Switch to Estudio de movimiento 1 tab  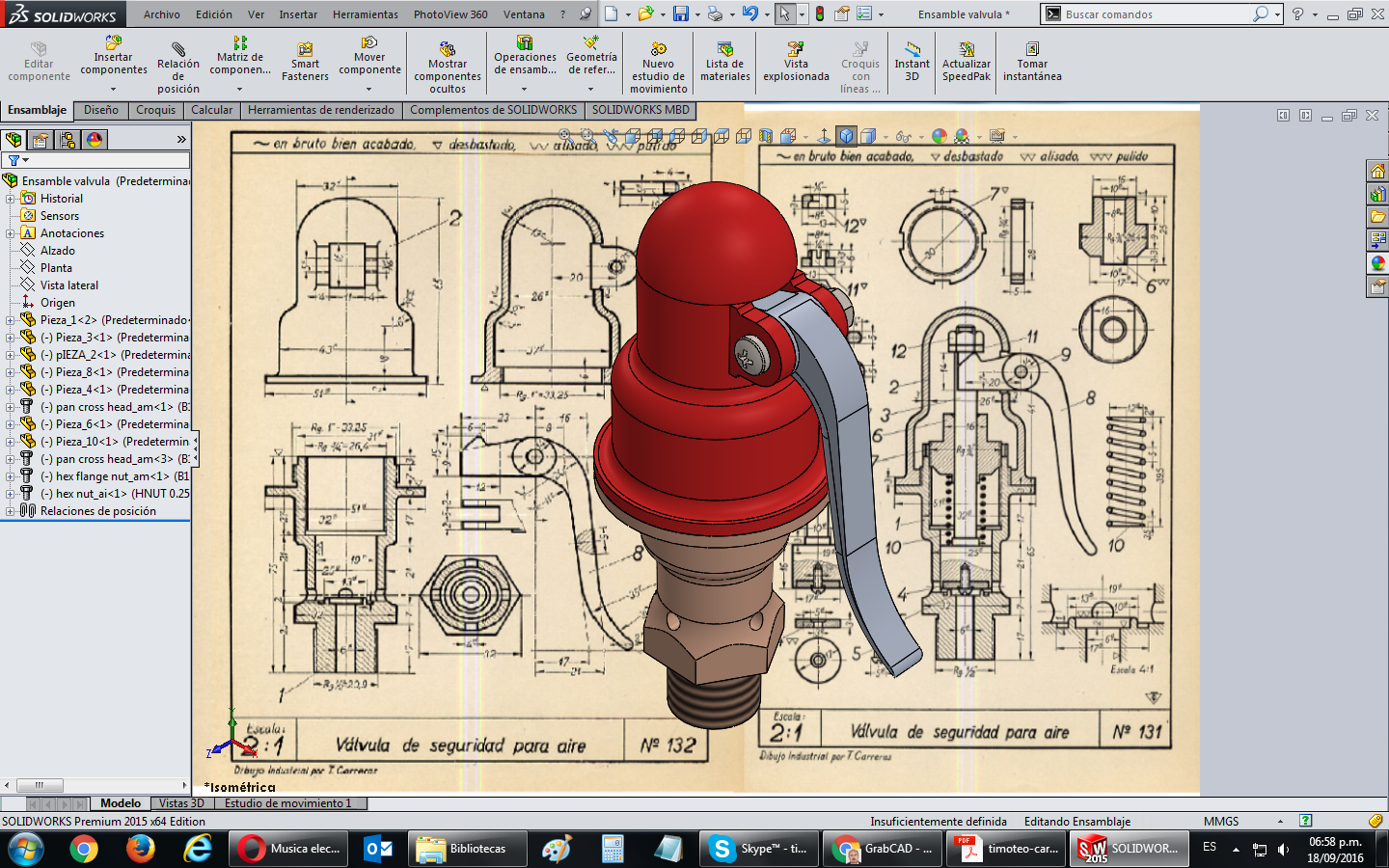click(x=287, y=803)
